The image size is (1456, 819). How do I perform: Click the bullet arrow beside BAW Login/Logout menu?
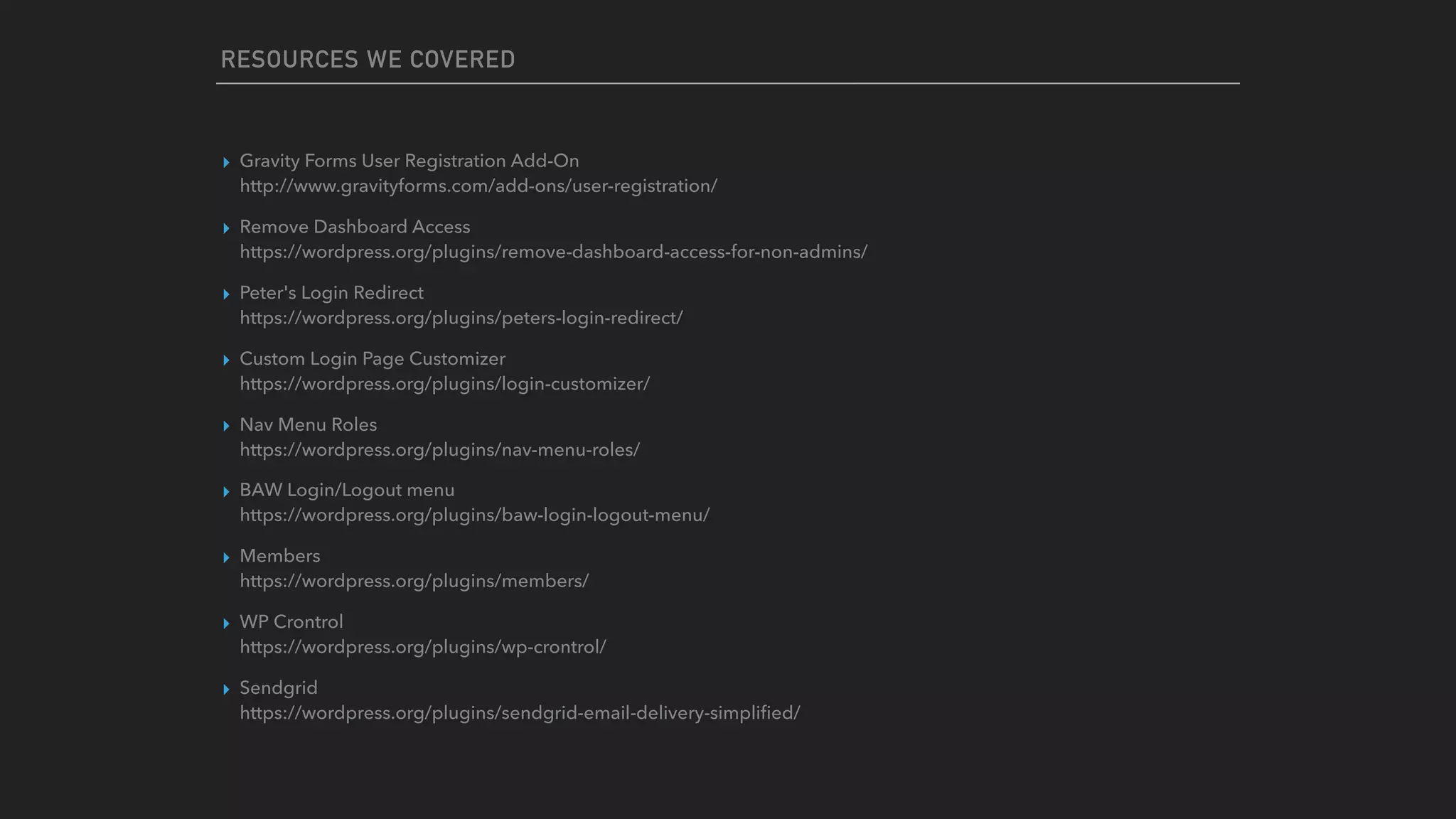tap(226, 492)
